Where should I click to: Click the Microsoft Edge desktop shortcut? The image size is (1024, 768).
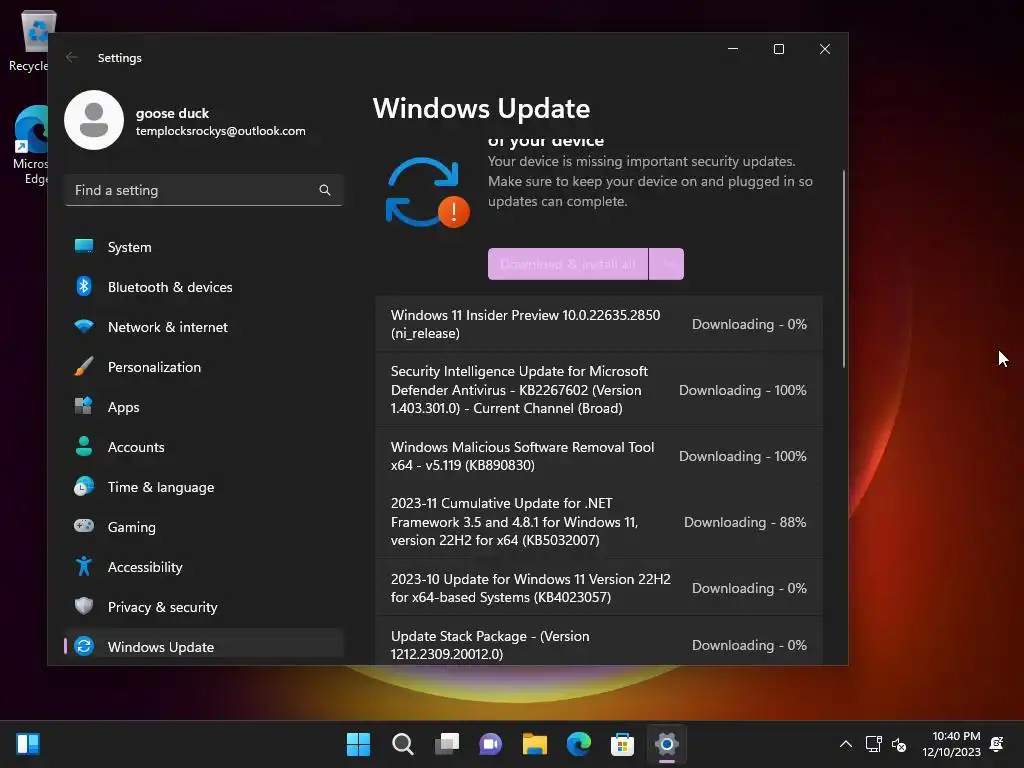pos(31,145)
